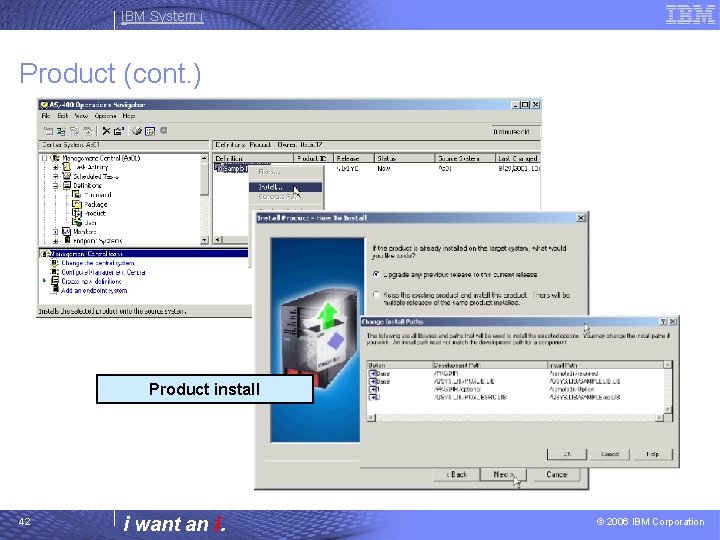Click the Last Changed column header
The width and height of the screenshot is (720, 540).
(x=518, y=158)
